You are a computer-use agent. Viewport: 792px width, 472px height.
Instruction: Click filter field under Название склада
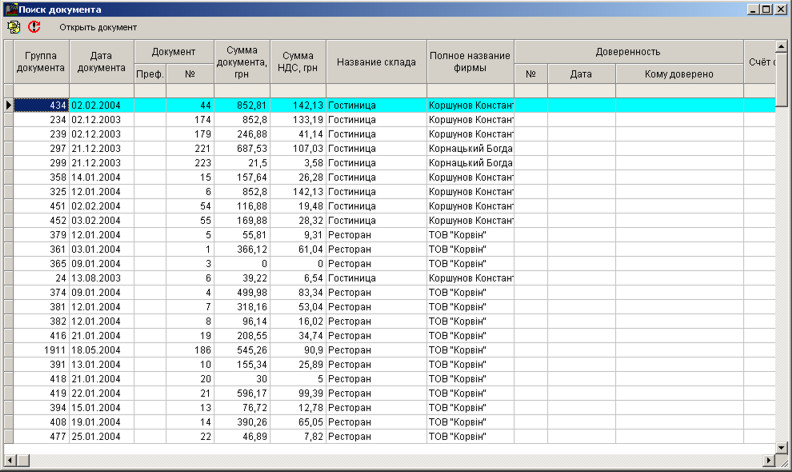tap(376, 90)
